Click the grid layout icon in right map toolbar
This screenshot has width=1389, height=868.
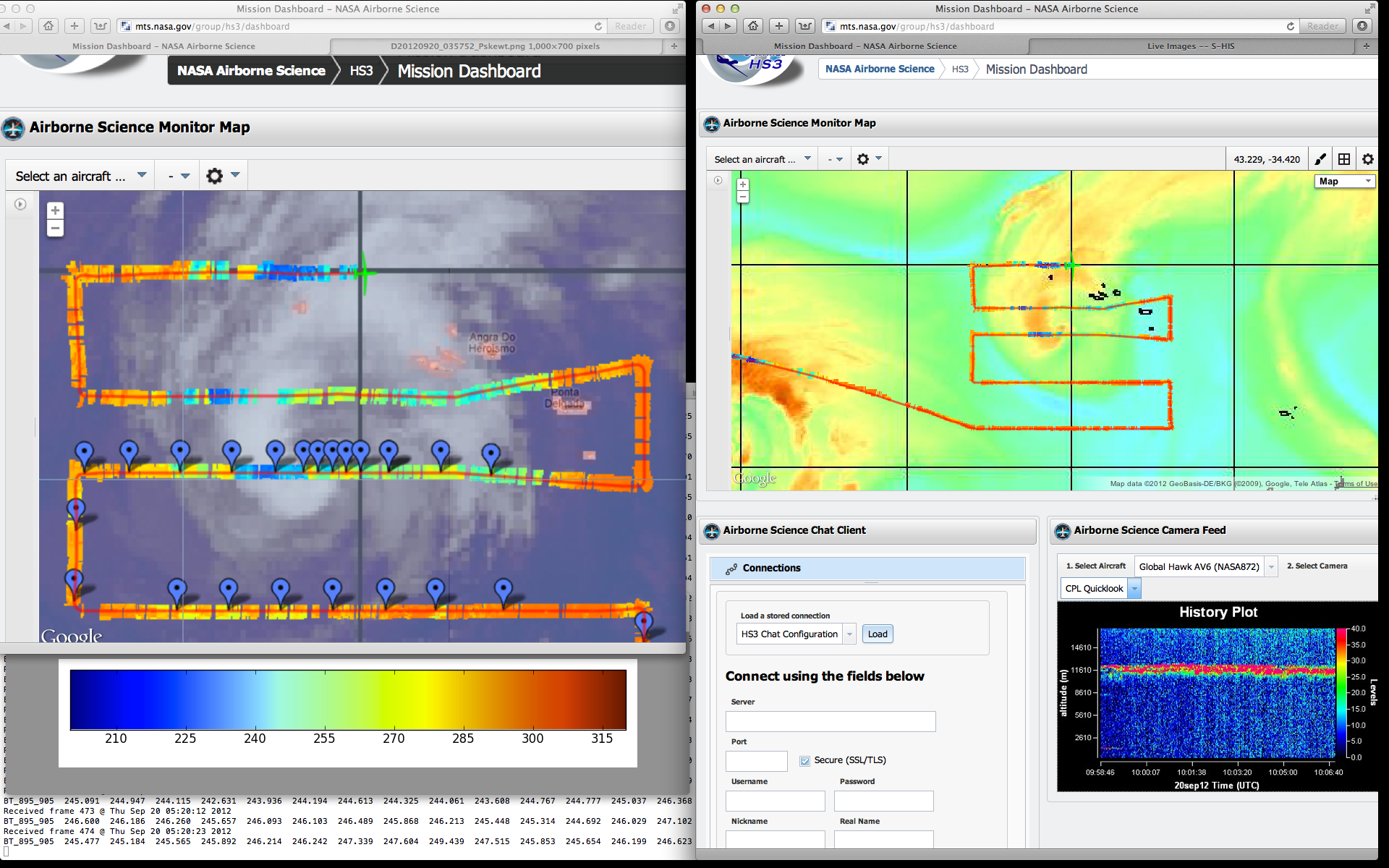1344,159
